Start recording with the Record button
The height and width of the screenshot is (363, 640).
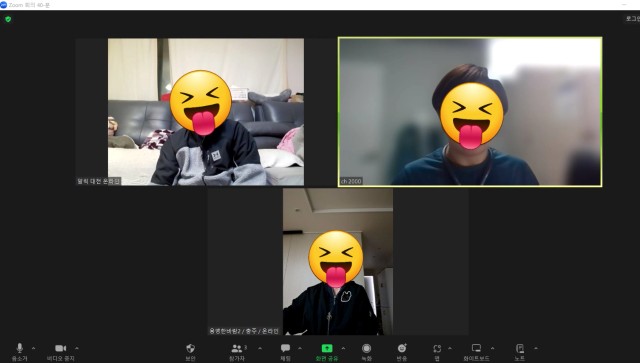click(367, 352)
